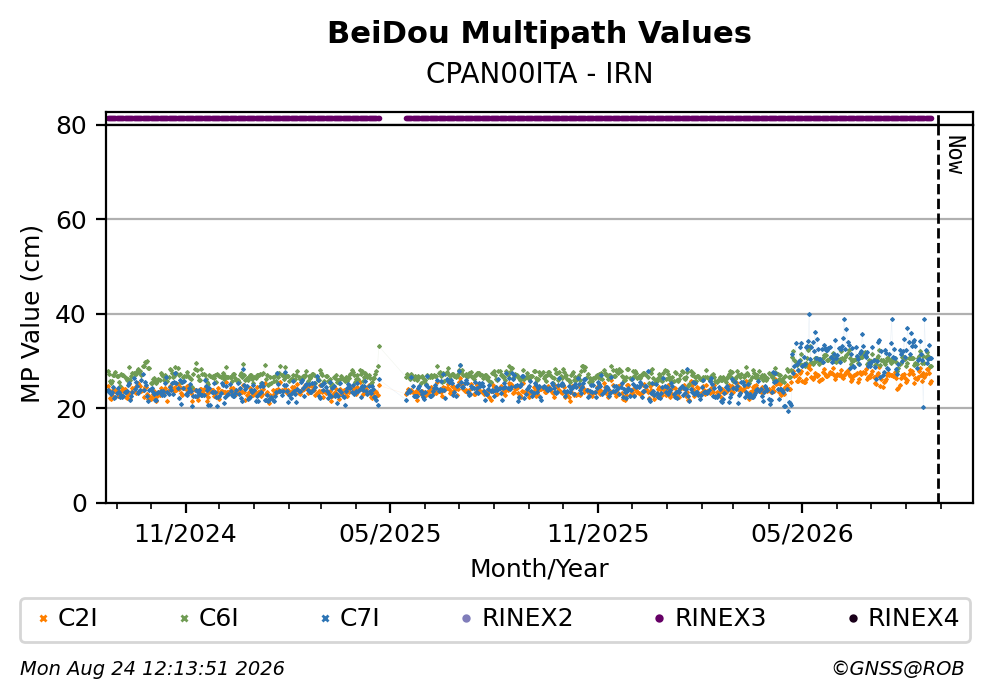Click the RINEX3 legend text
The height and width of the screenshot is (699, 993).
click(720, 618)
